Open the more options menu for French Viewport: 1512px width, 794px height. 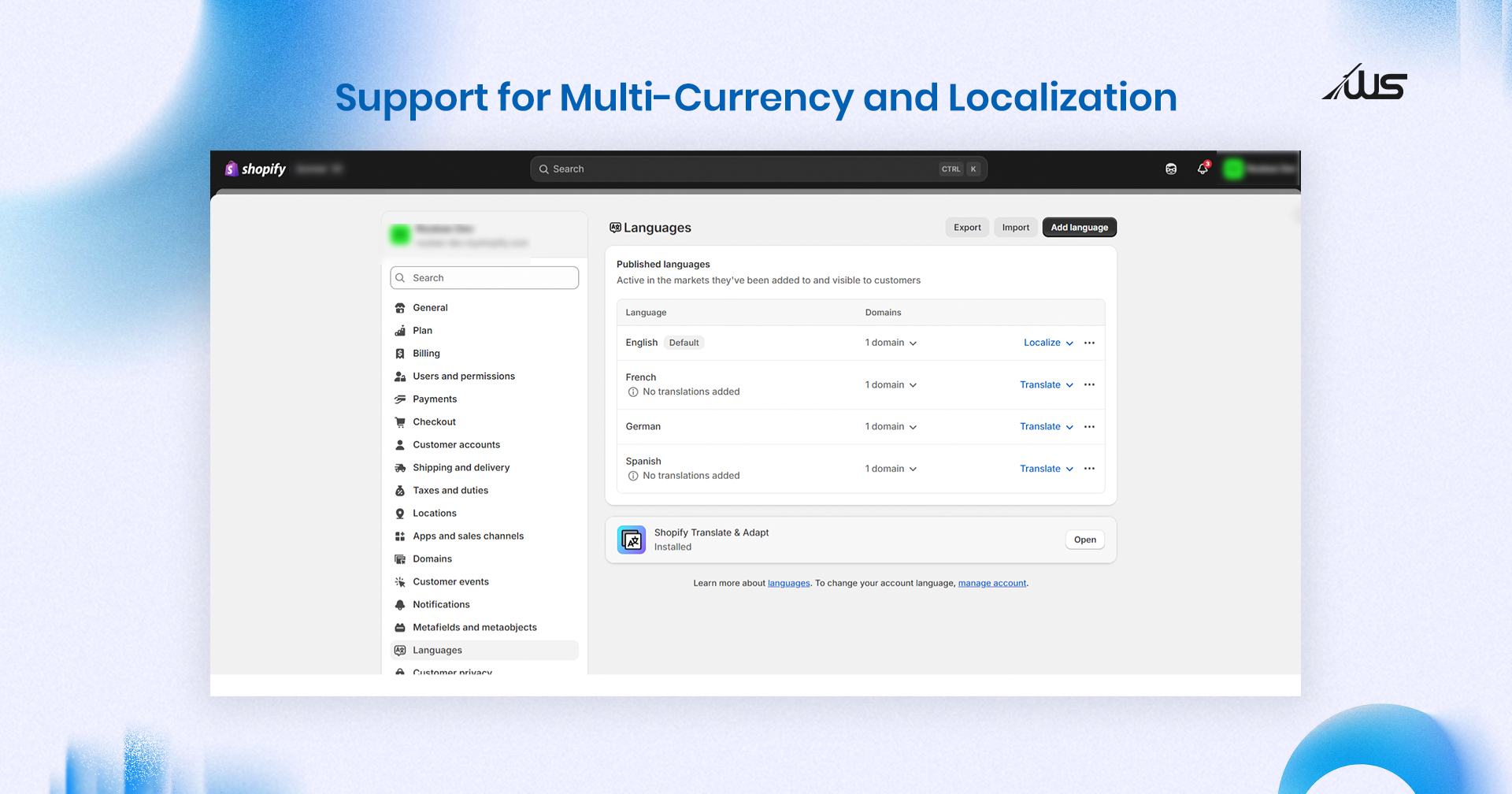tap(1090, 385)
